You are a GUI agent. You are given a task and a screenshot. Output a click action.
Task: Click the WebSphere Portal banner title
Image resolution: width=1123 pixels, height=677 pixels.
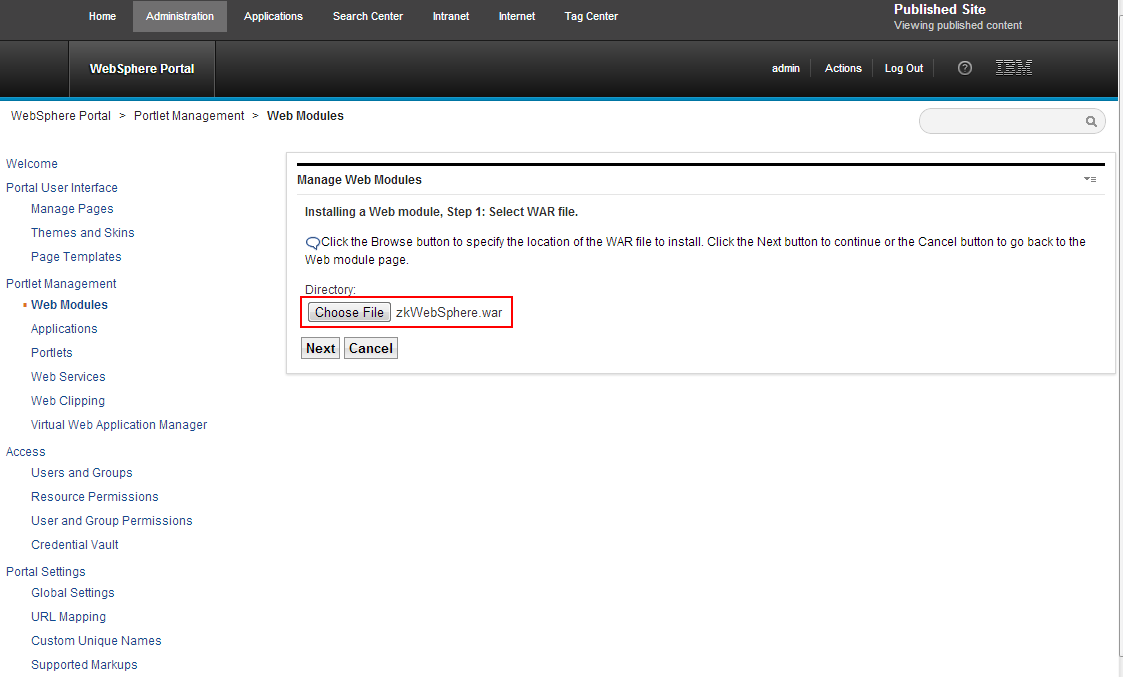[x=142, y=69]
